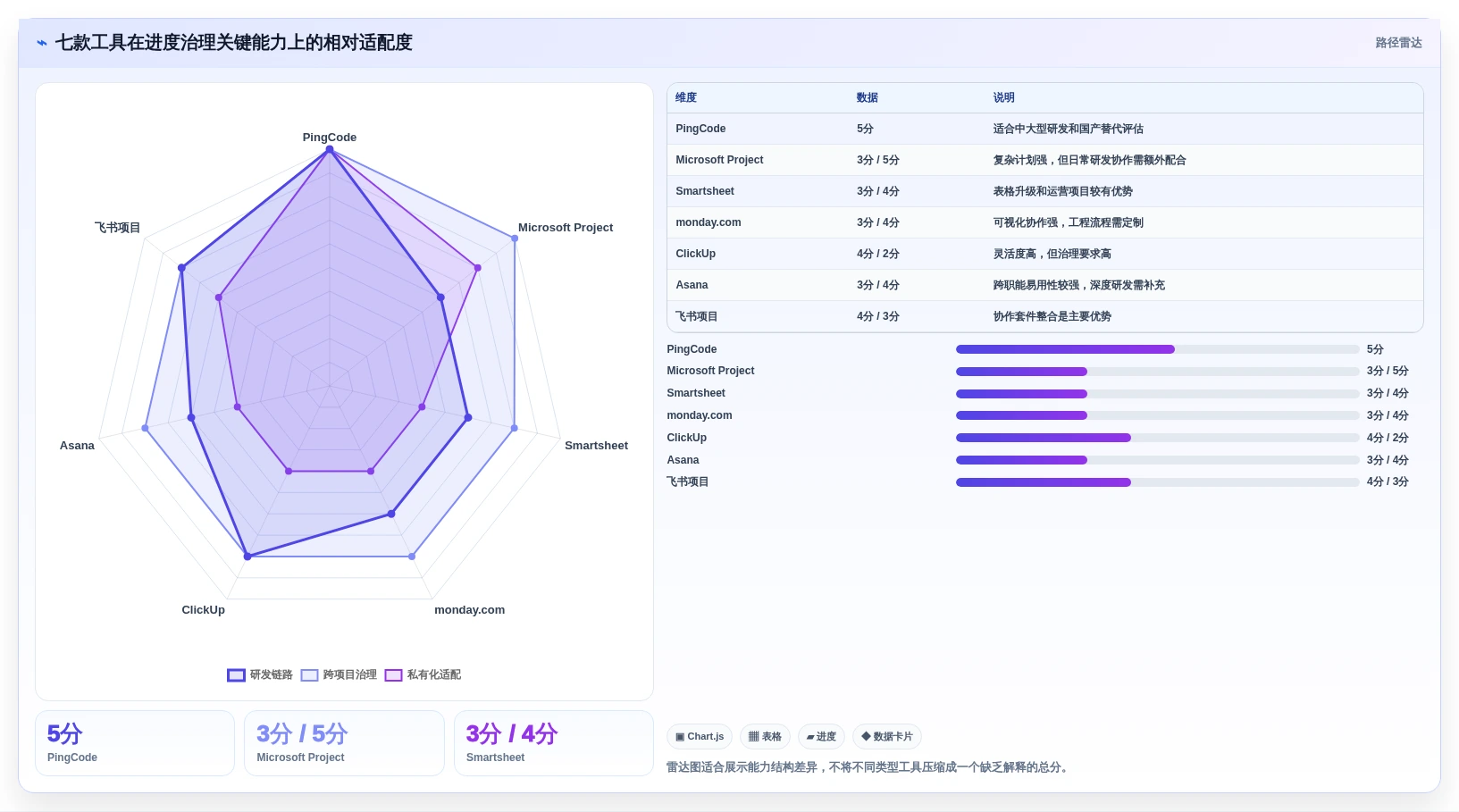Screen dimensions: 1459x812
Task: Click the header logo icon beside the title
Action: [42, 43]
